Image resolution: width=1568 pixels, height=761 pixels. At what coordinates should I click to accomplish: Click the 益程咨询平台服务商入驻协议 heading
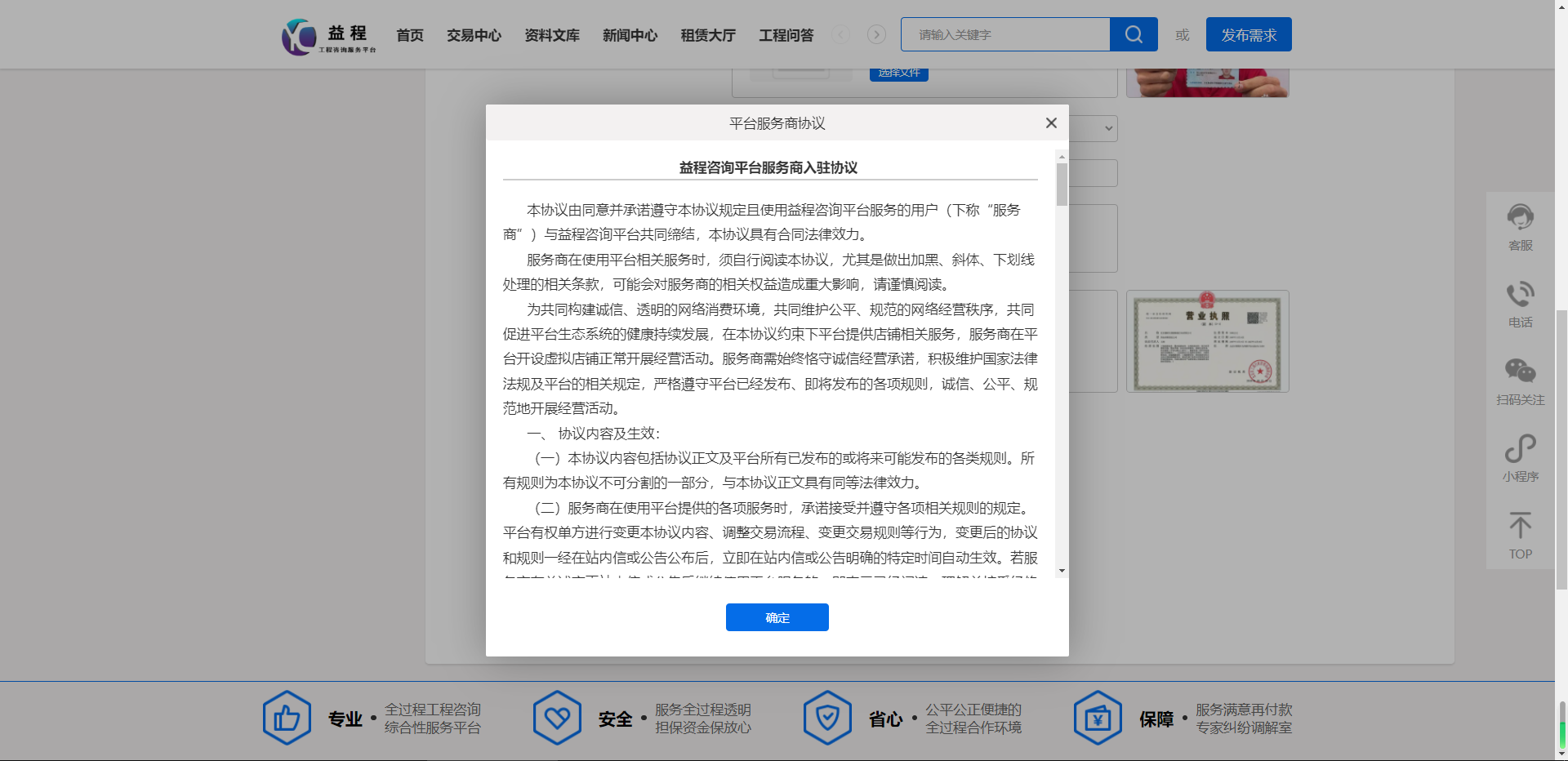point(768,167)
